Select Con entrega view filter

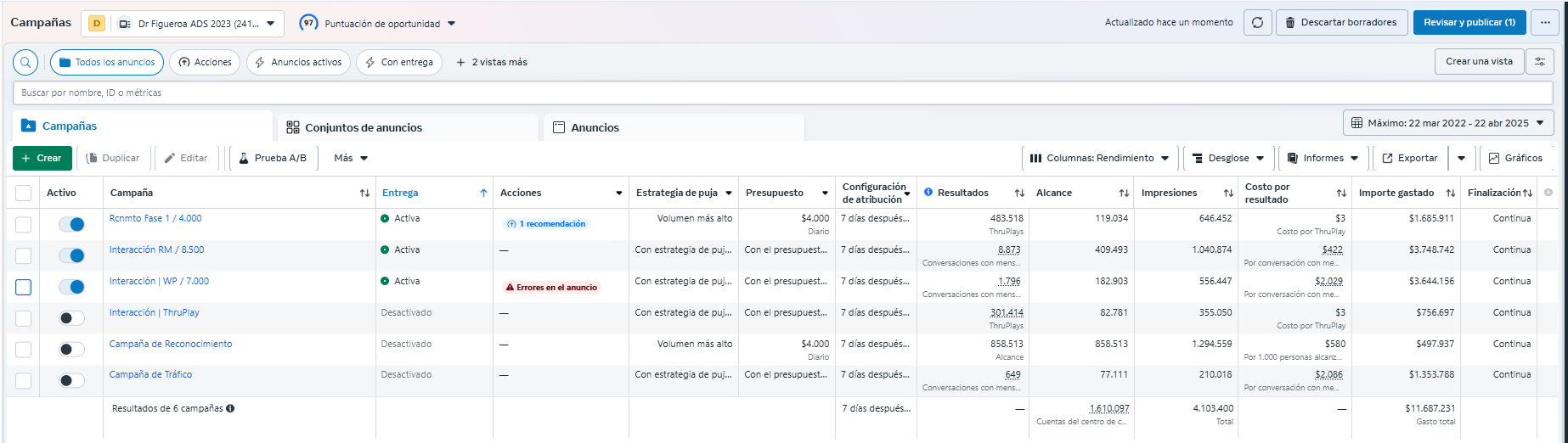click(x=398, y=62)
